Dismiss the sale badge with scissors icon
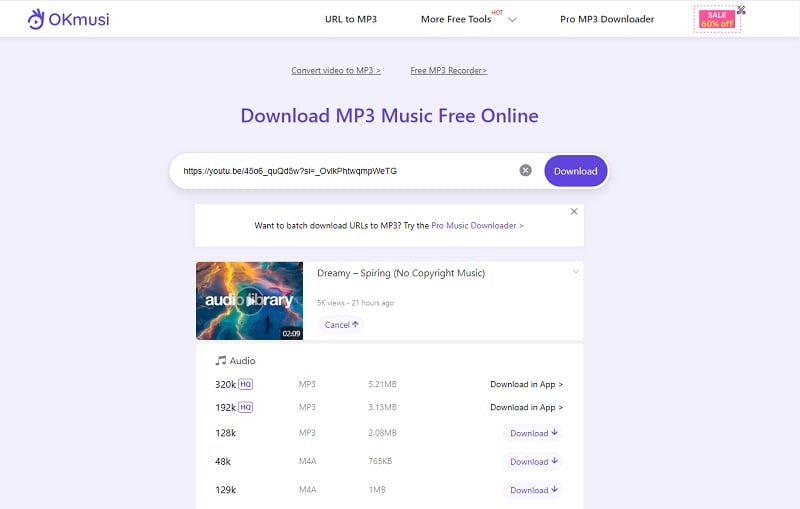Viewport: 800px width, 509px height. 741,10
